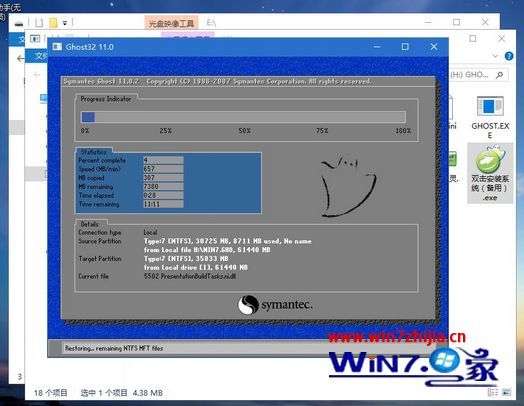The image size is (524, 406).
Task: Click the 100% label of progress indicator
Action: [x=403, y=131]
